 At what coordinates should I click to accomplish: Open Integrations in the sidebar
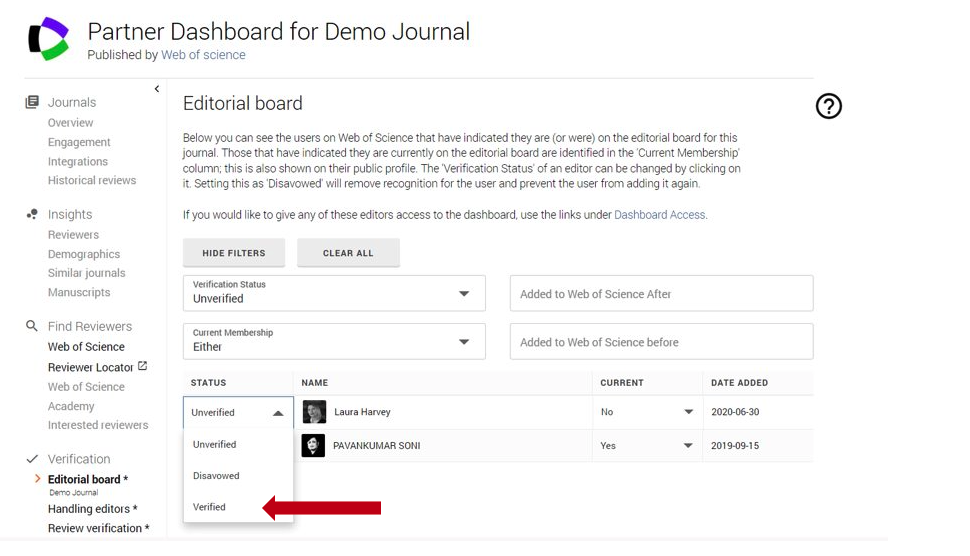click(x=78, y=161)
